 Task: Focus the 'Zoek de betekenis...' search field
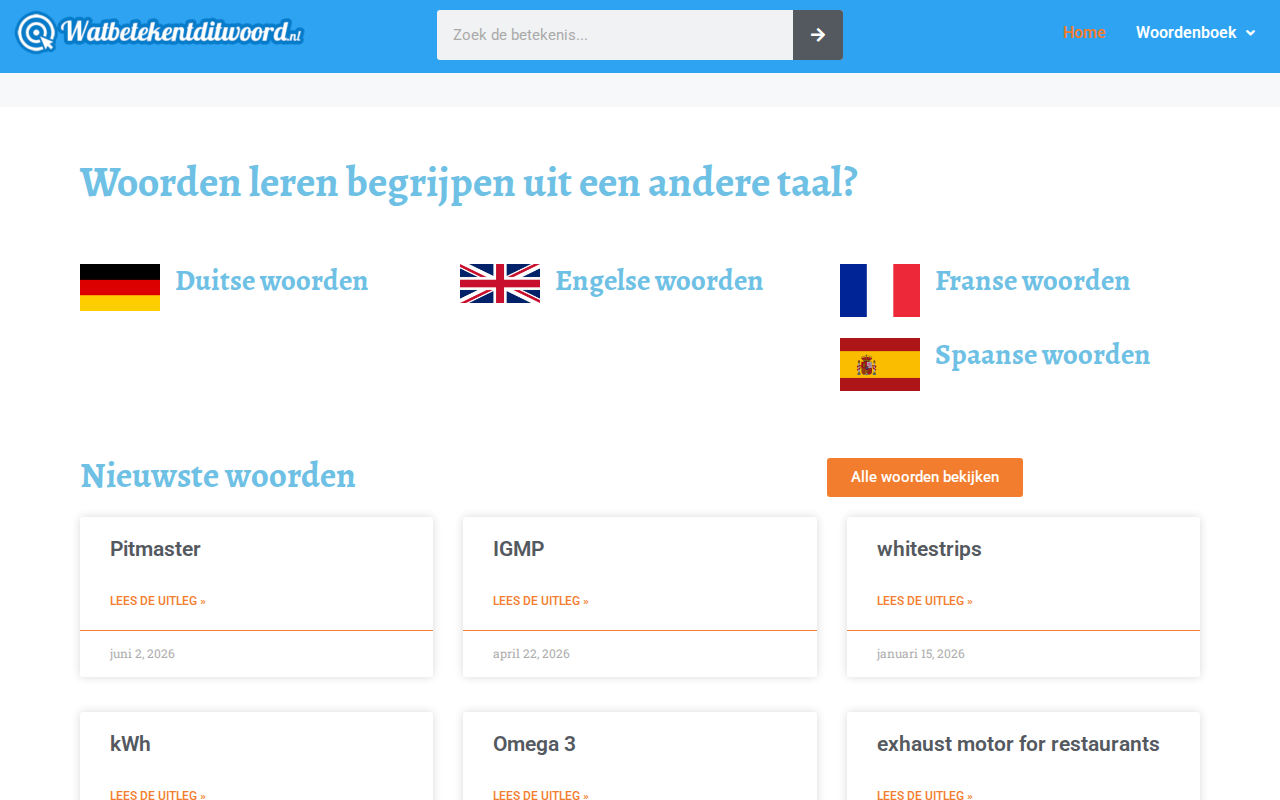coord(615,35)
